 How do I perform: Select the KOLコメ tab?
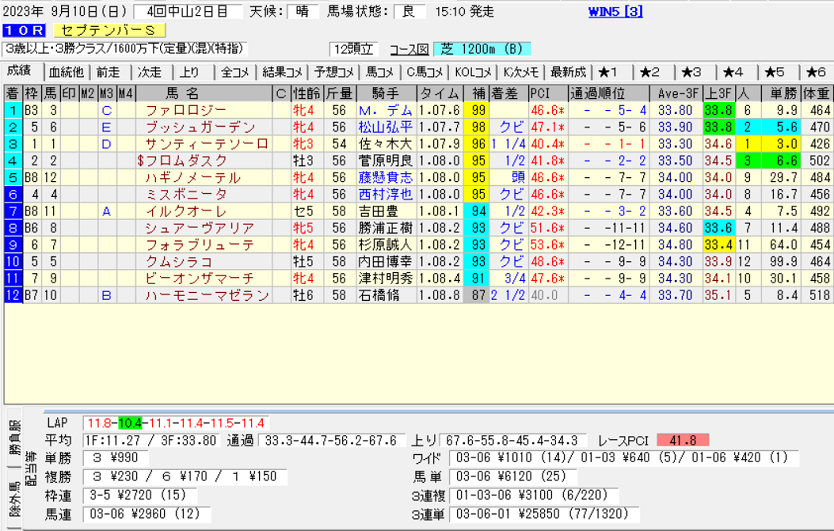point(472,72)
